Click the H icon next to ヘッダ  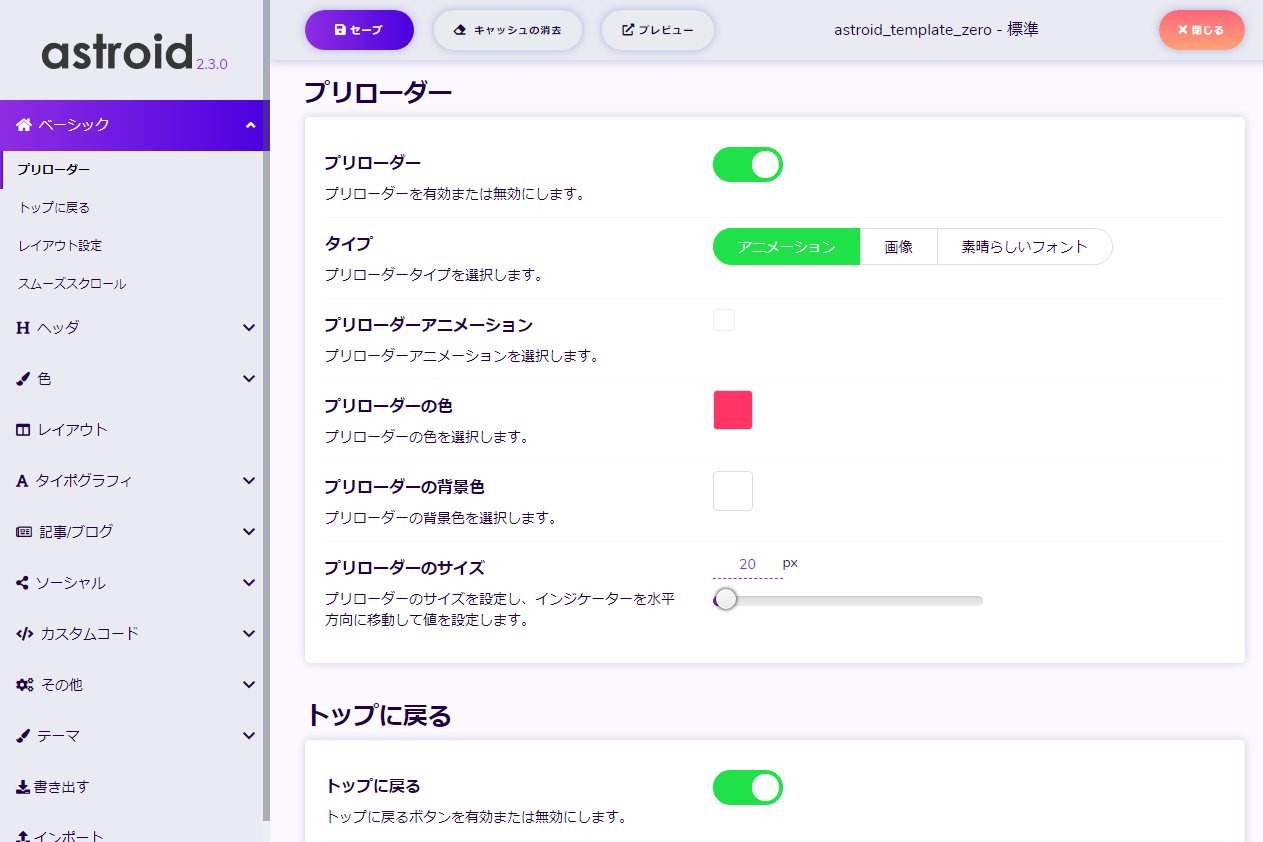[23, 328]
